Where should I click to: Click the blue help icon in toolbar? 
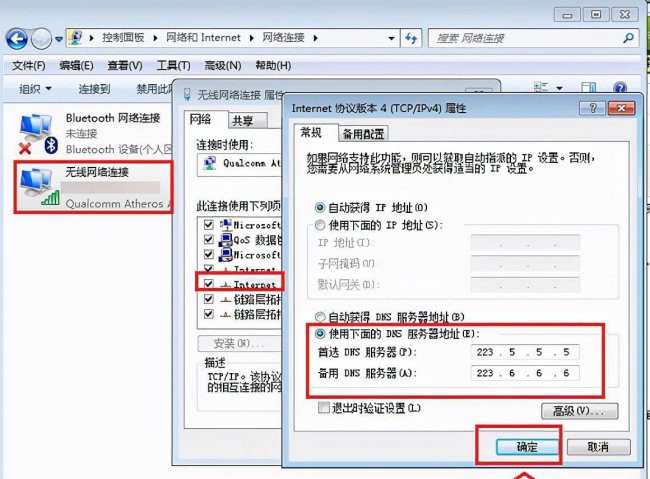(620, 88)
